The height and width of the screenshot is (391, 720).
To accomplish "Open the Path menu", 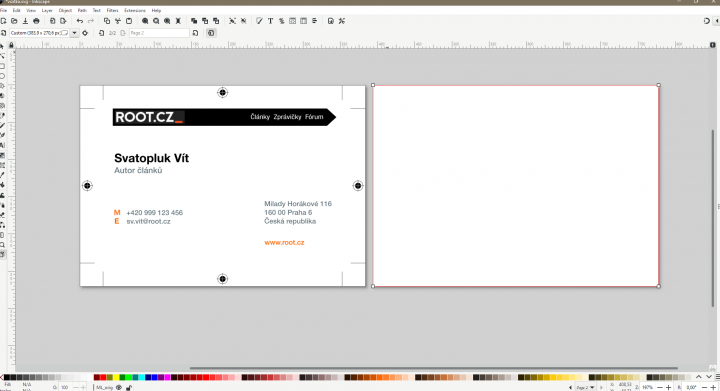I will click(82, 10).
